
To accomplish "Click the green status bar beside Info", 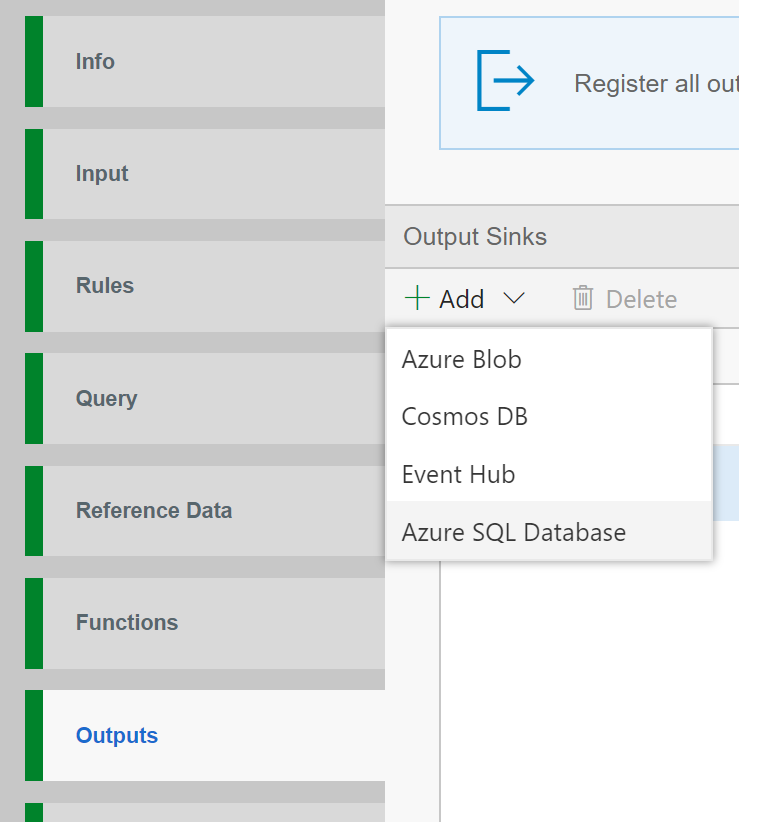I will coord(34,62).
